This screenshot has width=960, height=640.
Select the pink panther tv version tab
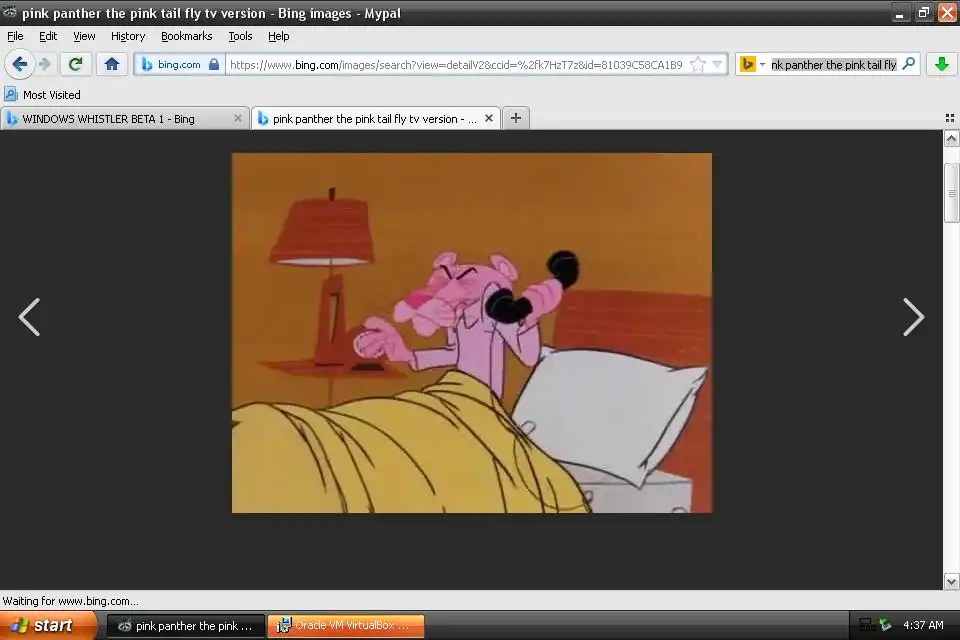tap(376, 119)
